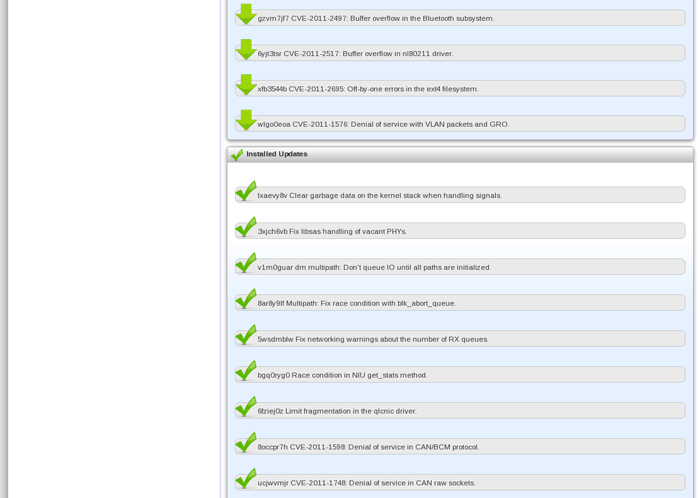Click download arrow beside CVE-2011-2517 nl80211 update
The height and width of the screenshot is (498, 700).
(x=246, y=50)
